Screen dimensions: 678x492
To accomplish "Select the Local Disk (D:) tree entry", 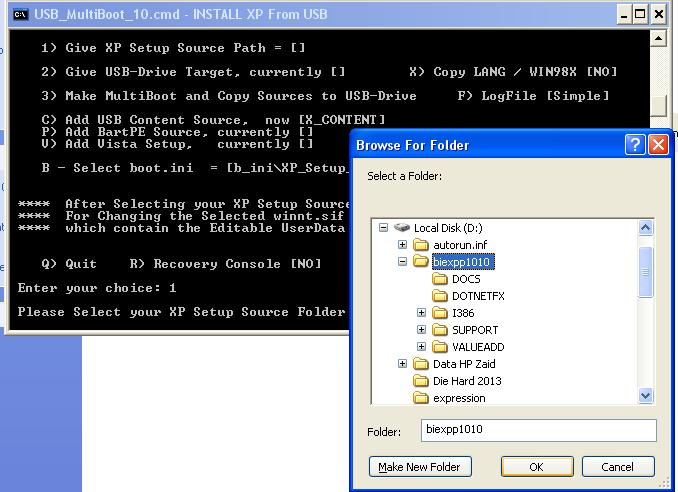I will 448,228.
